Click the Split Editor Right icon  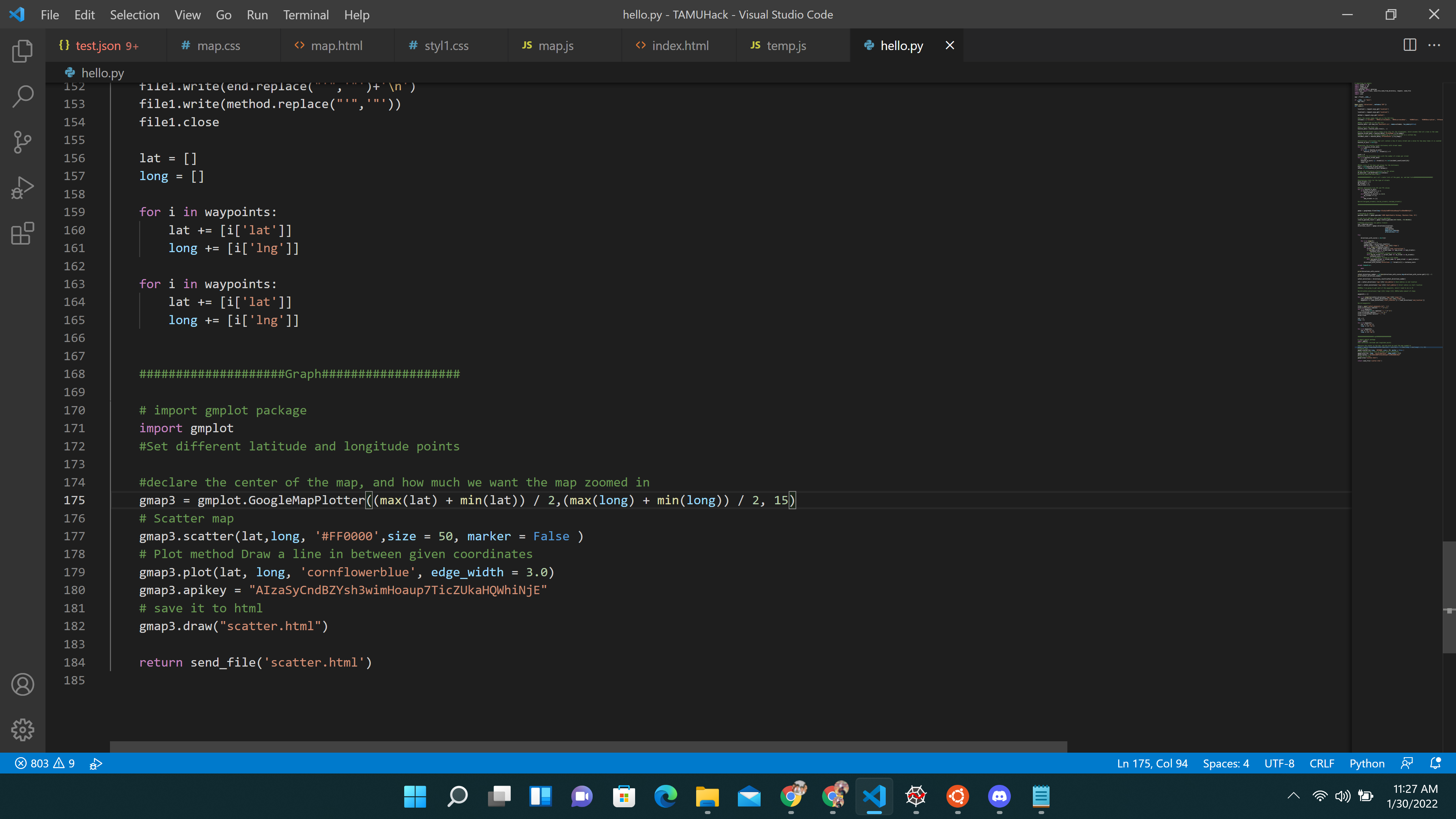pyautogui.click(x=1410, y=45)
